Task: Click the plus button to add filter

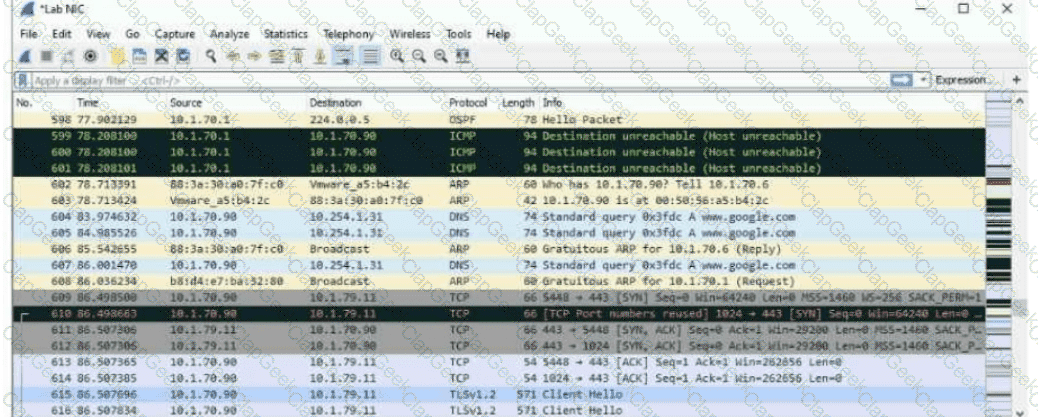Action: click(x=1016, y=80)
